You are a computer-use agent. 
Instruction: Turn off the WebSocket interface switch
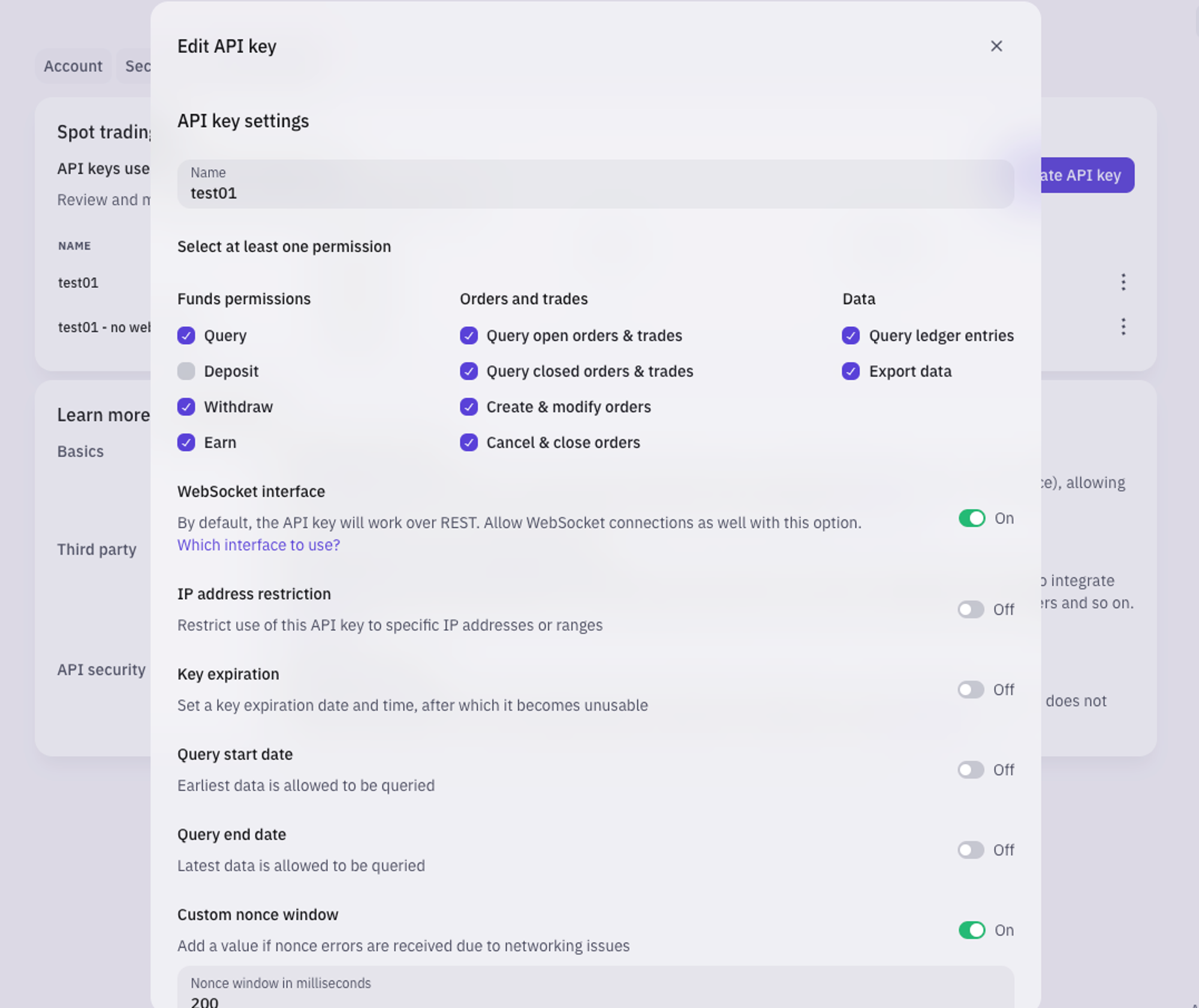[x=971, y=518]
